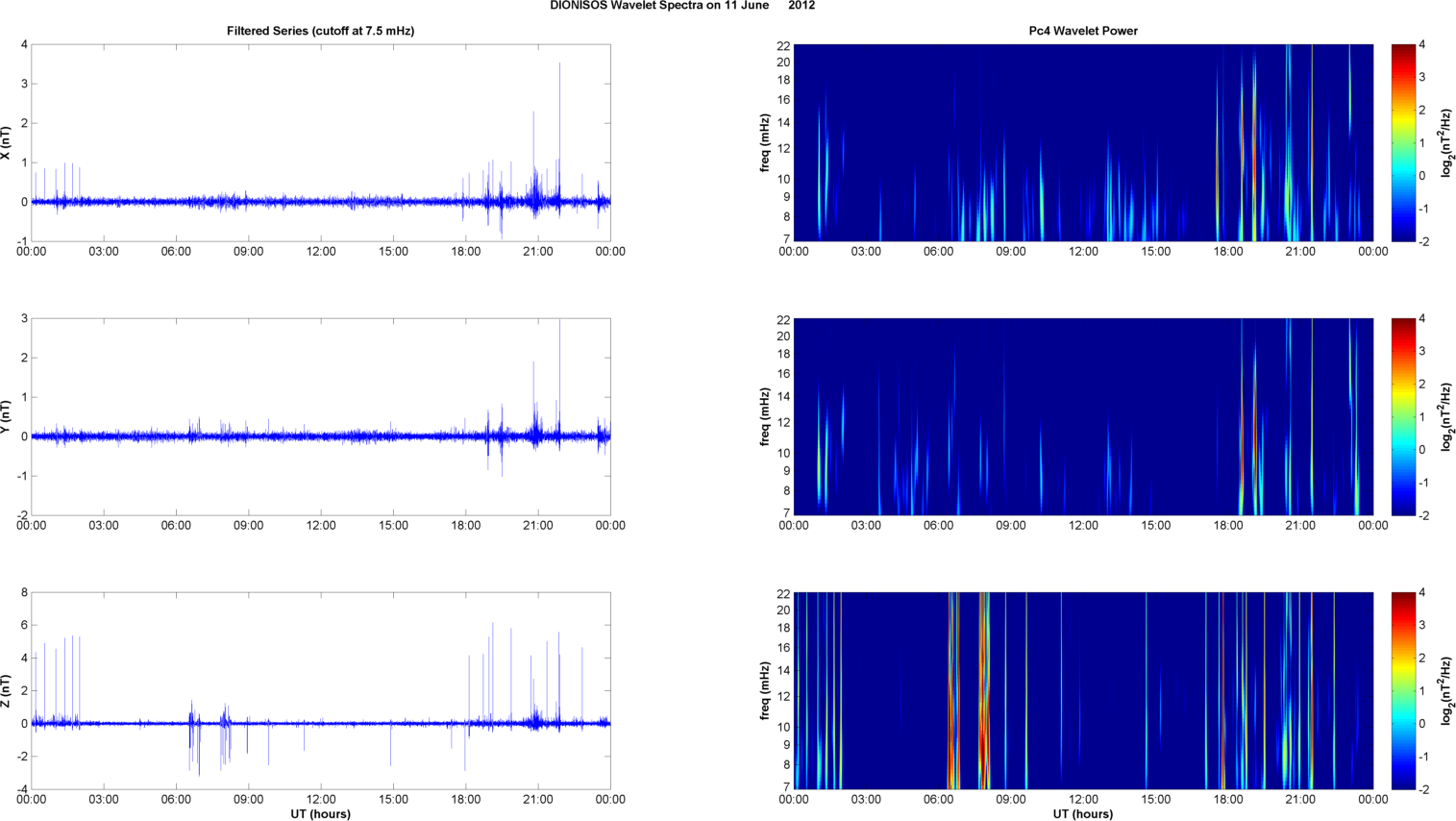
Task: Click the X (nT) axis label
Action: (7, 143)
